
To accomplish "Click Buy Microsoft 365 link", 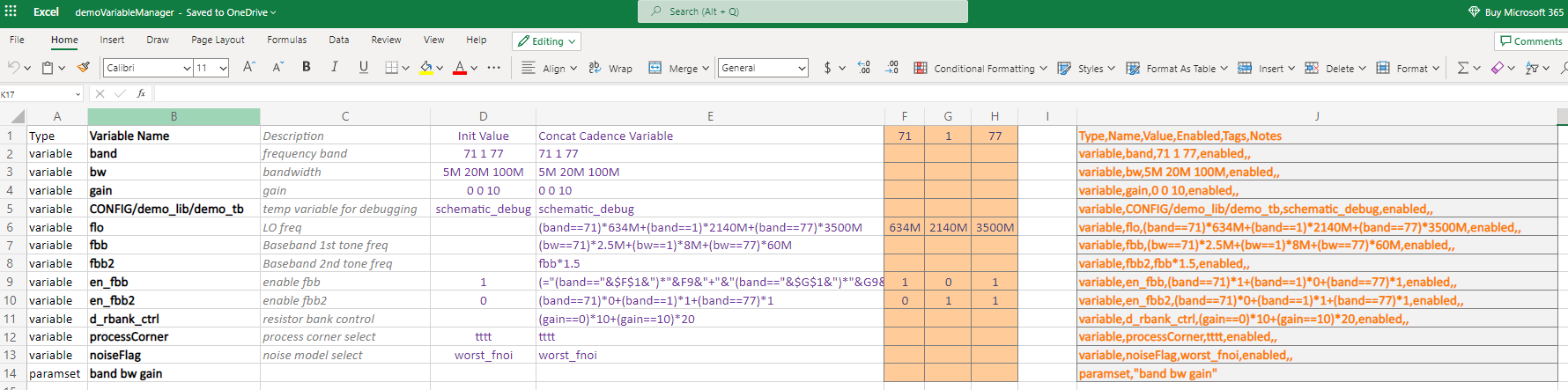I will click(x=1516, y=11).
